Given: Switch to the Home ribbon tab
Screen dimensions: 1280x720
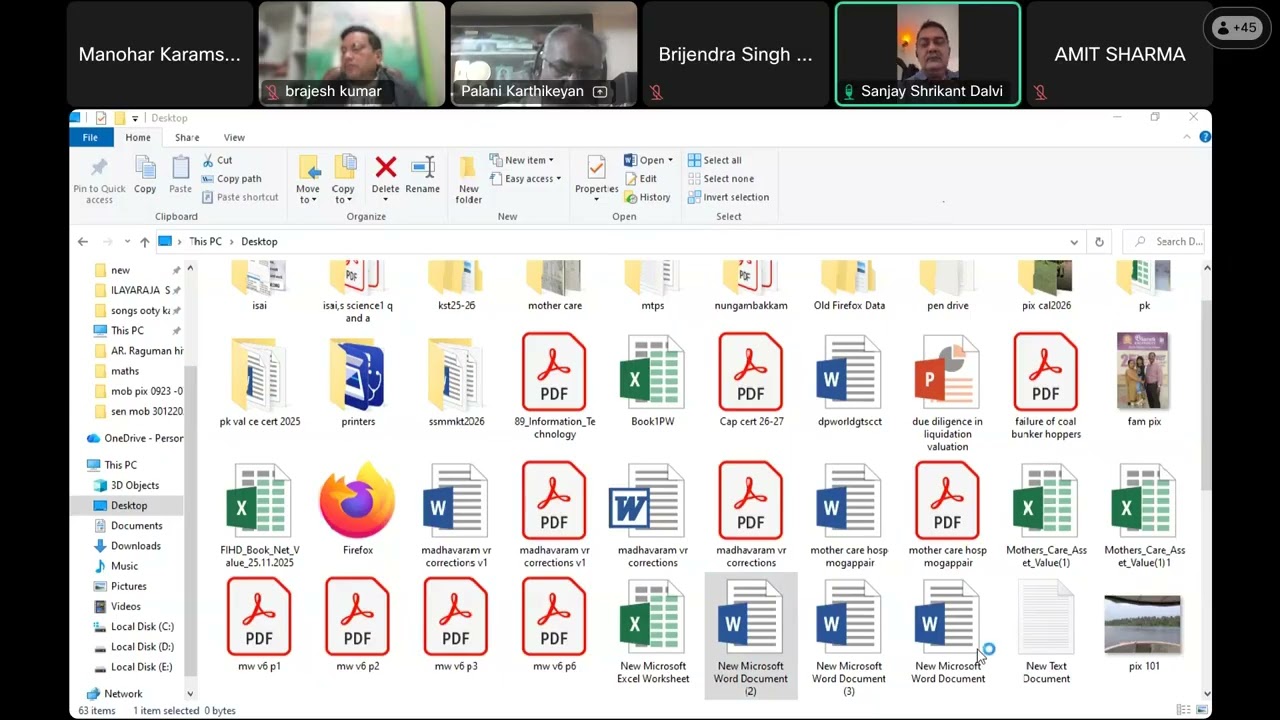Looking at the screenshot, I should (x=138, y=137).
